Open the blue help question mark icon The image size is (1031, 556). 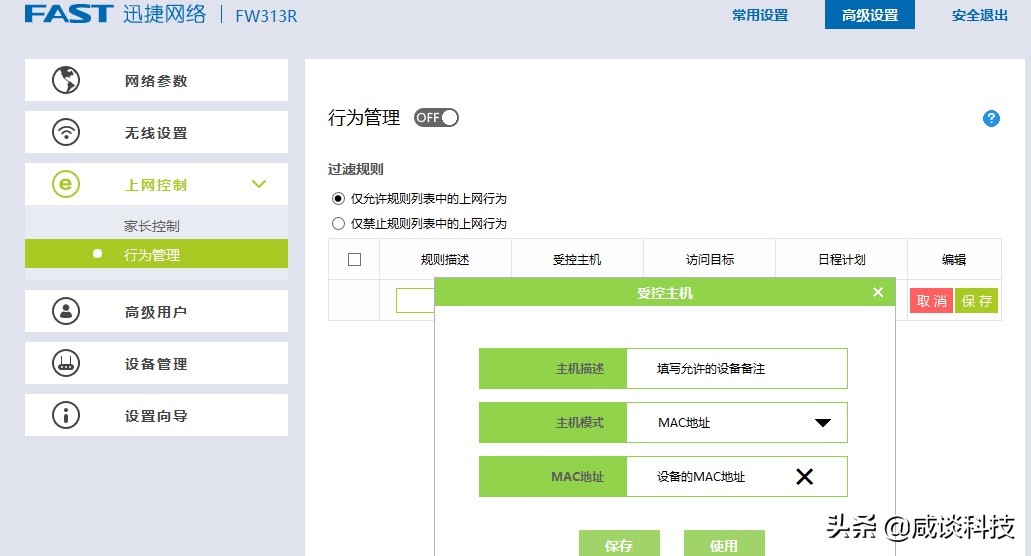click(x=991, y=118)
